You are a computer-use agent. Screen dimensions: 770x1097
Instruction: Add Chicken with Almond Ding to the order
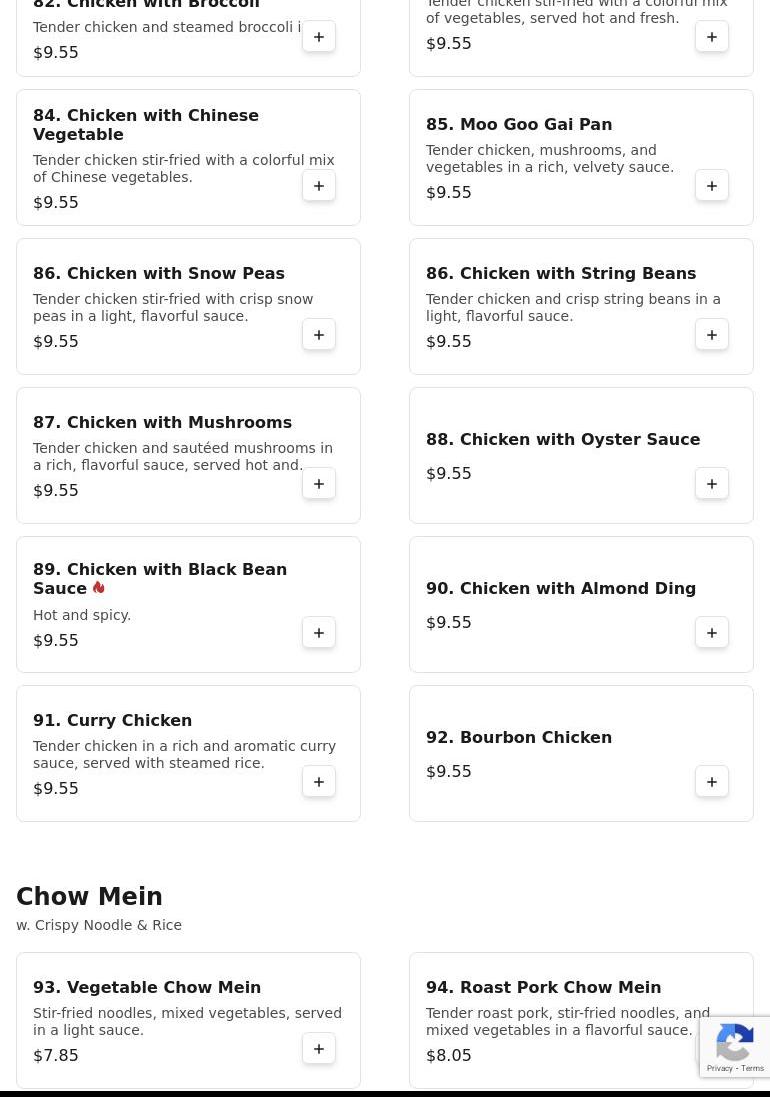(x=712, y=633)
